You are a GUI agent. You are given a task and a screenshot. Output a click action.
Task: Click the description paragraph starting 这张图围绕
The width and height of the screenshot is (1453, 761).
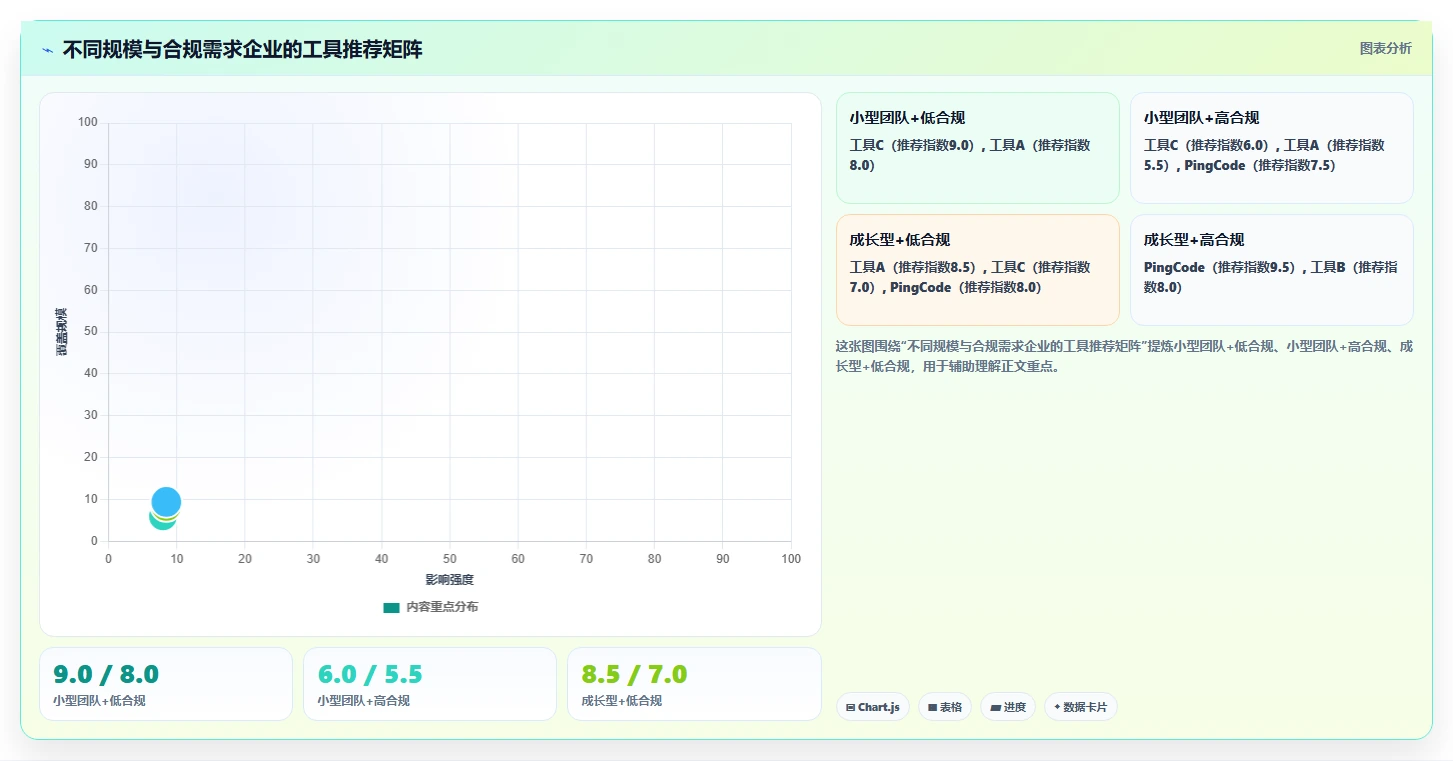pyautogui.click(x=1124, y=356)
